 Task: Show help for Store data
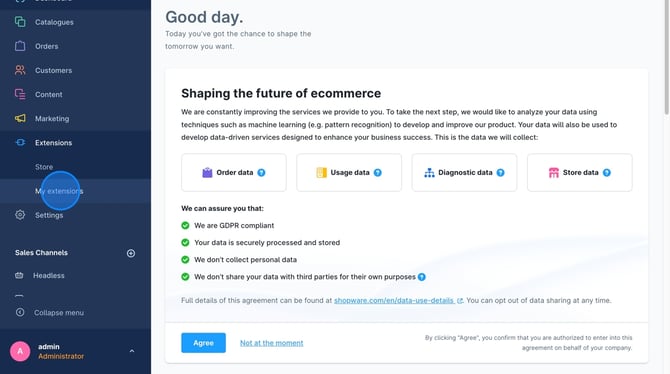coord(607,173)
